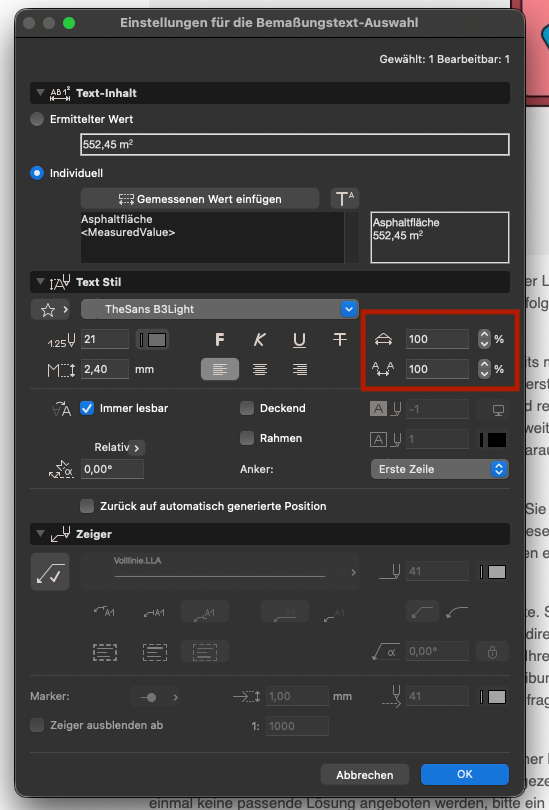Click the text pen color swatch
Screen dimensions: 549x810
tap(153, 339)
